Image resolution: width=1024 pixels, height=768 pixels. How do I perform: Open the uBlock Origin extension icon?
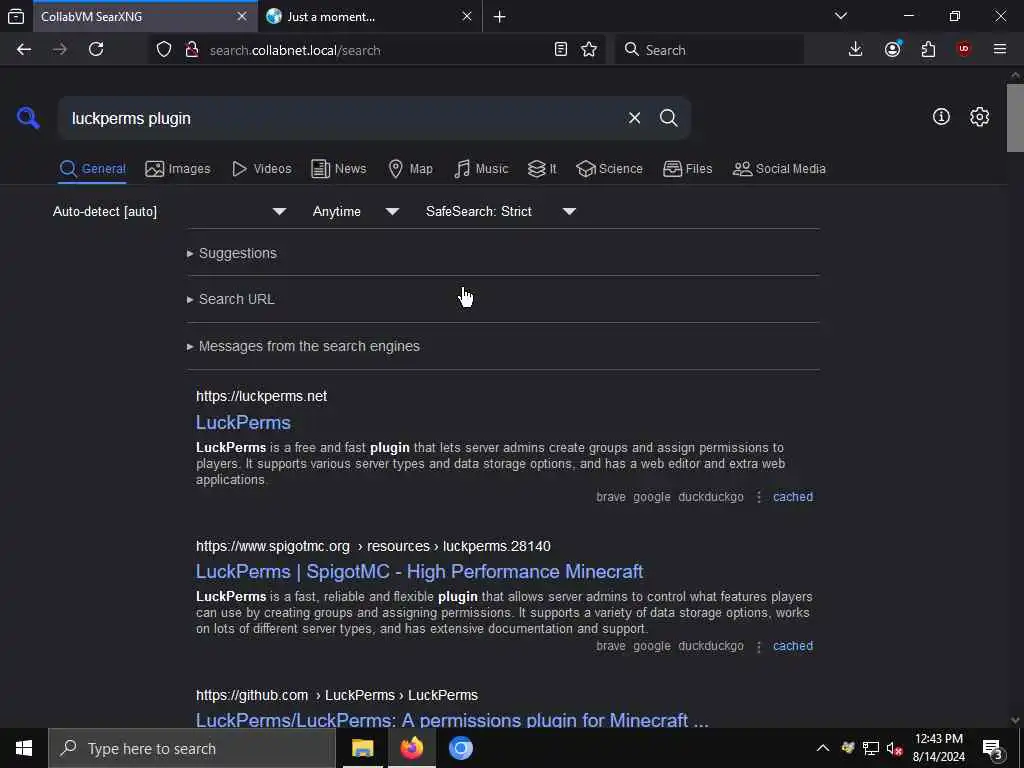pos(964,50)
